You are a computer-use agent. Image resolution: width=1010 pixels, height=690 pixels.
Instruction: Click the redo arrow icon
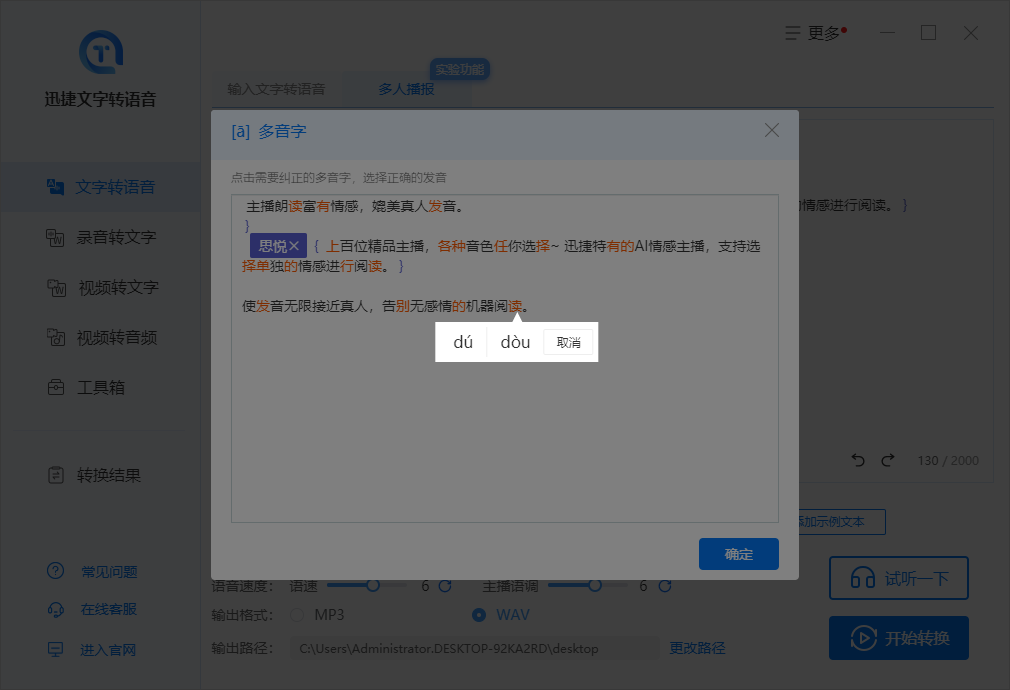click(x=888, y=460)
